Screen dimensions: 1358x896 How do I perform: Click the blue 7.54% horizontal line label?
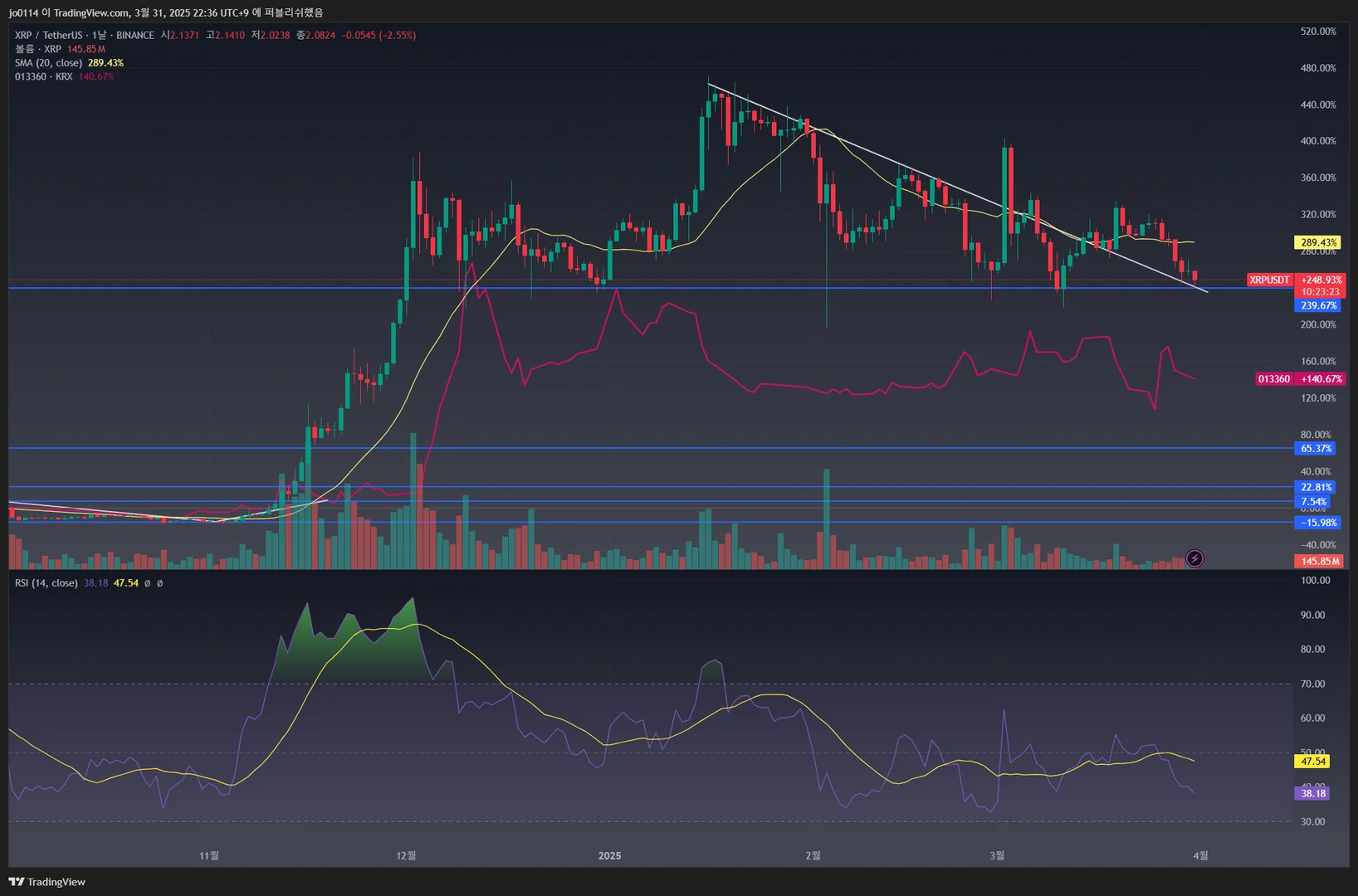1313,502
